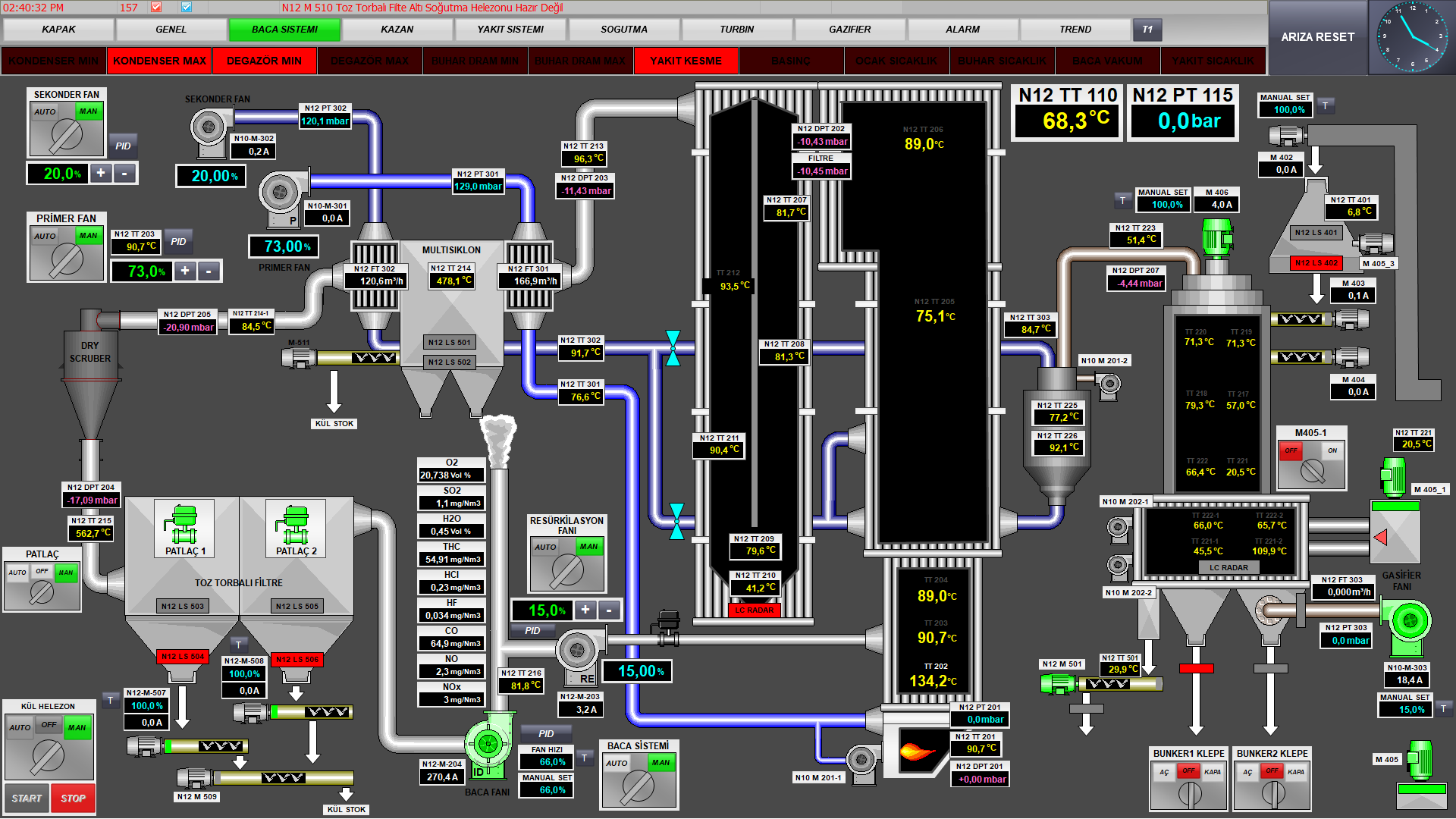Click the + stepper beside the 20,0% SEKONDER FAN value

coord(101,173)
